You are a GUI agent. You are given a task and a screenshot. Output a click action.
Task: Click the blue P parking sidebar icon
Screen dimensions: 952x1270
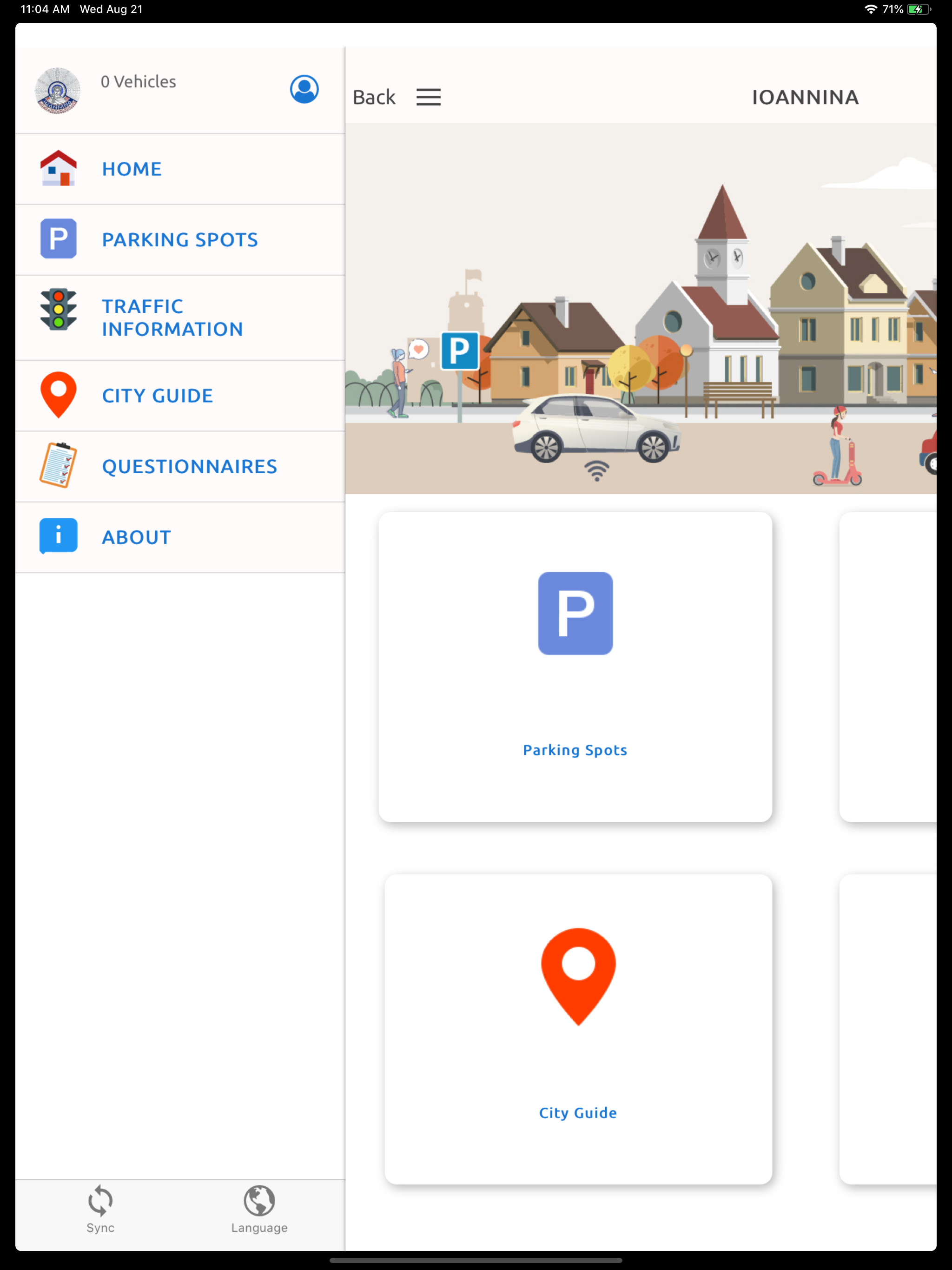tap(58, 238)
